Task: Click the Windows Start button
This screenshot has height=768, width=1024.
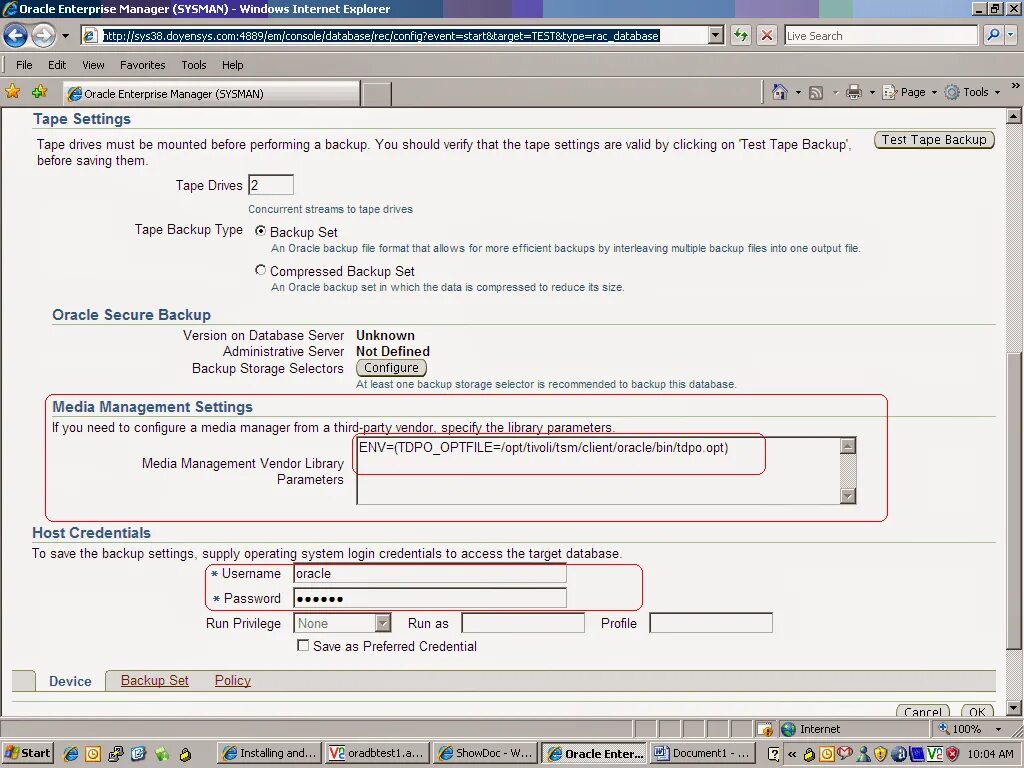Action: click(x=27, y=753)
